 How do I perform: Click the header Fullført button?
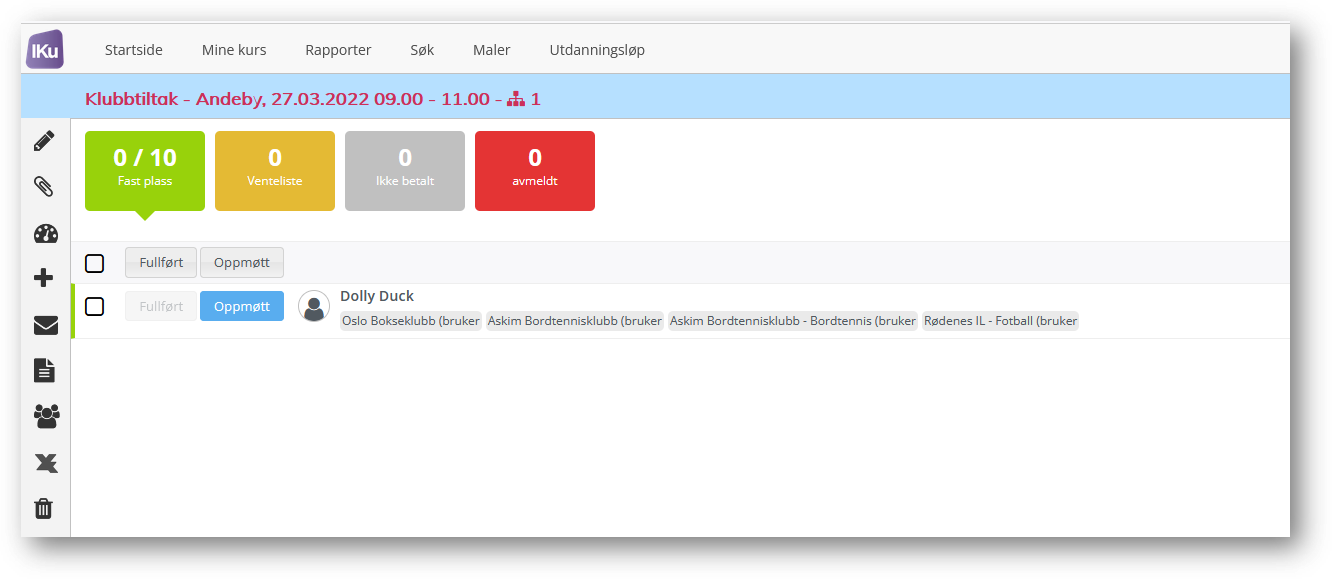click(161, 263)
